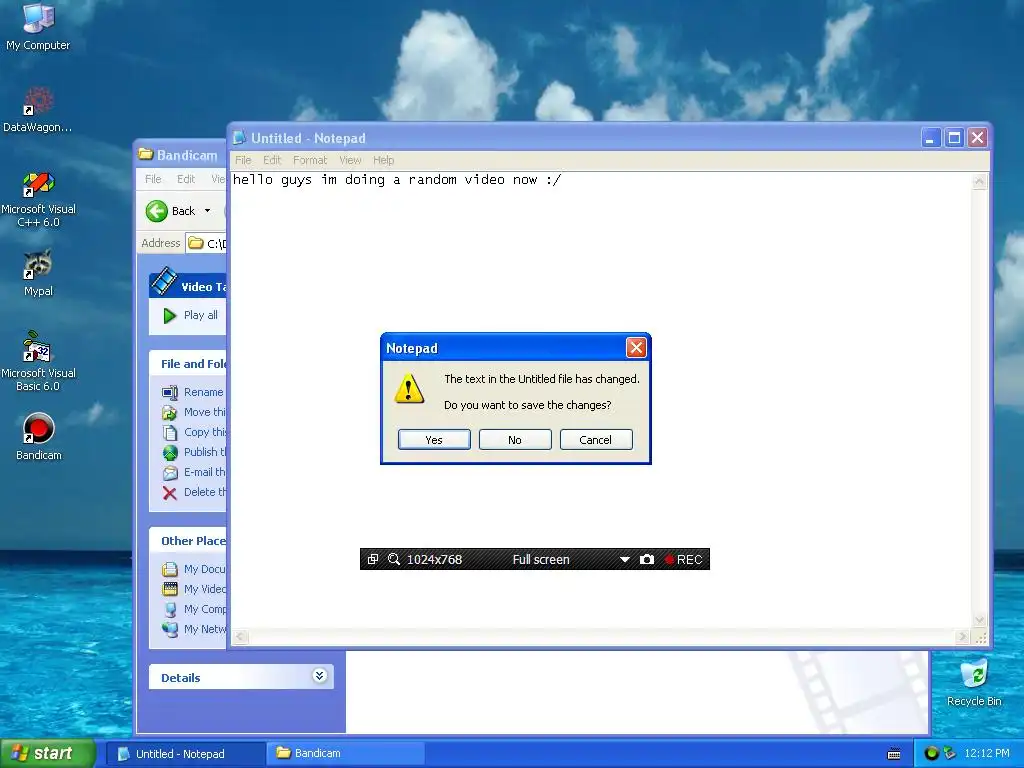Click the Address bar in Bandicam folder
1024x768 pixels.
coord(206,243)
